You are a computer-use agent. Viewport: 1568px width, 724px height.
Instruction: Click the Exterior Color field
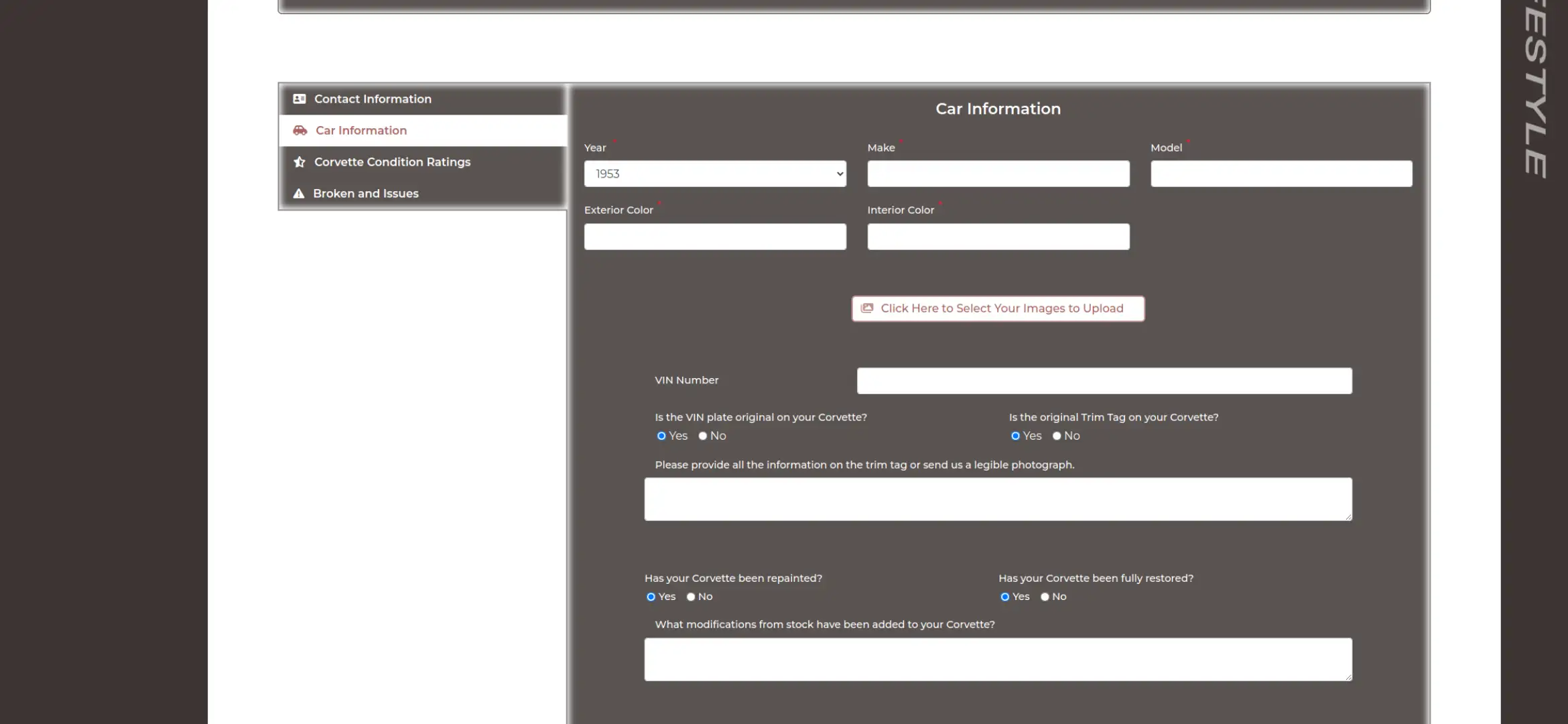(715, 237)
